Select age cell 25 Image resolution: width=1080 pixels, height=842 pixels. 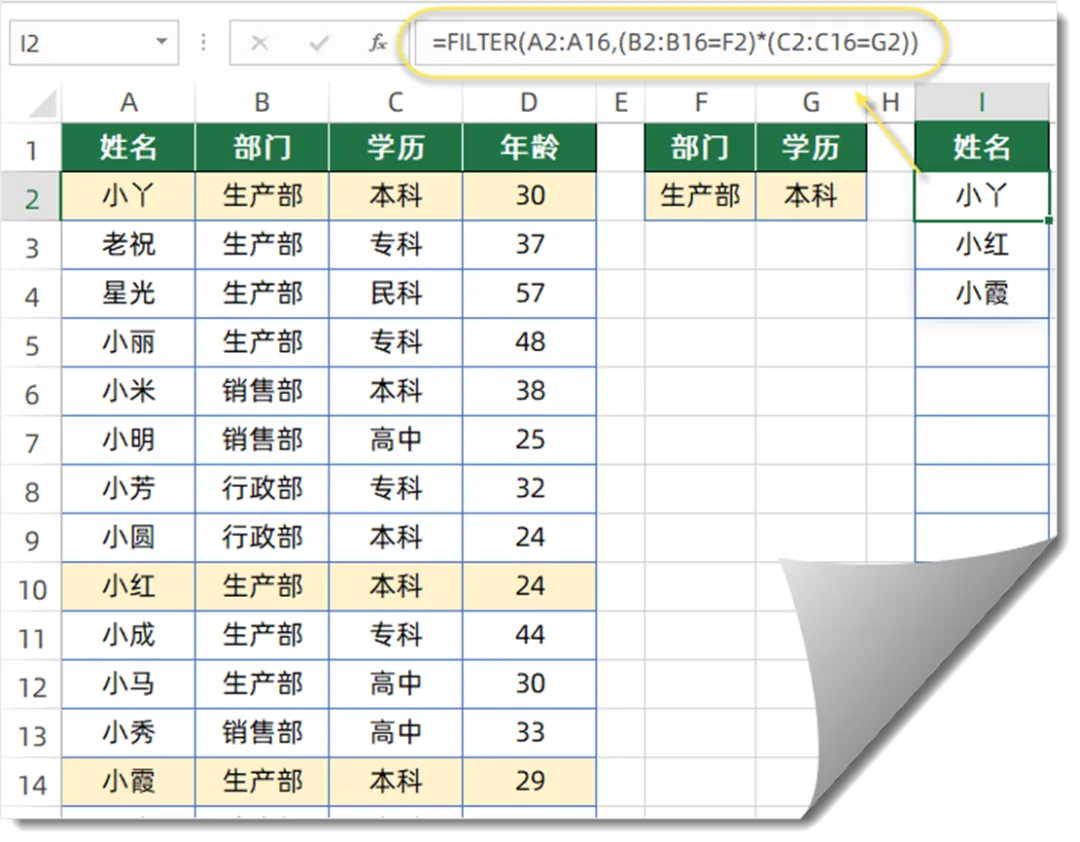click(x=529, y=440)
